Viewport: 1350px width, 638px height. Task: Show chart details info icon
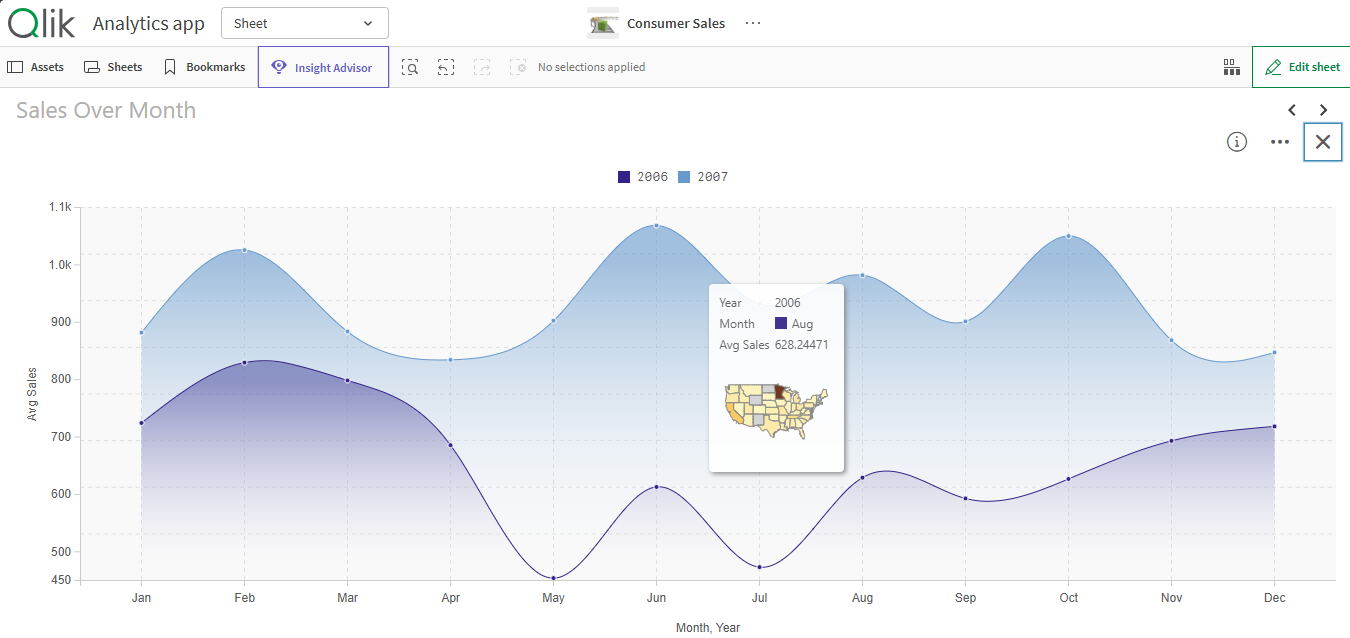point(1237,142)
